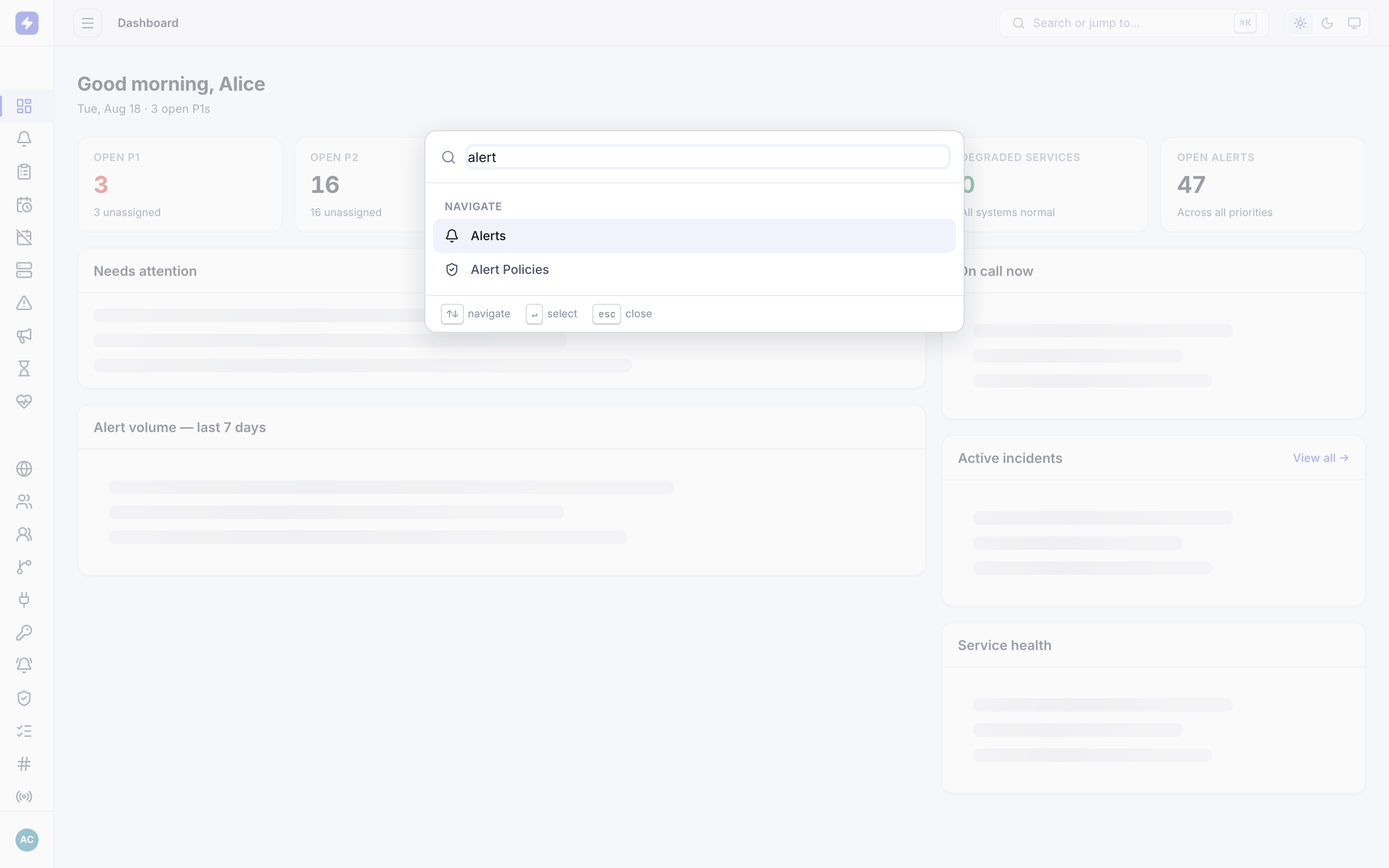Switch to dark theme with the moon icon
The image size is (1389, 868).
click(x=1327, y=23)
